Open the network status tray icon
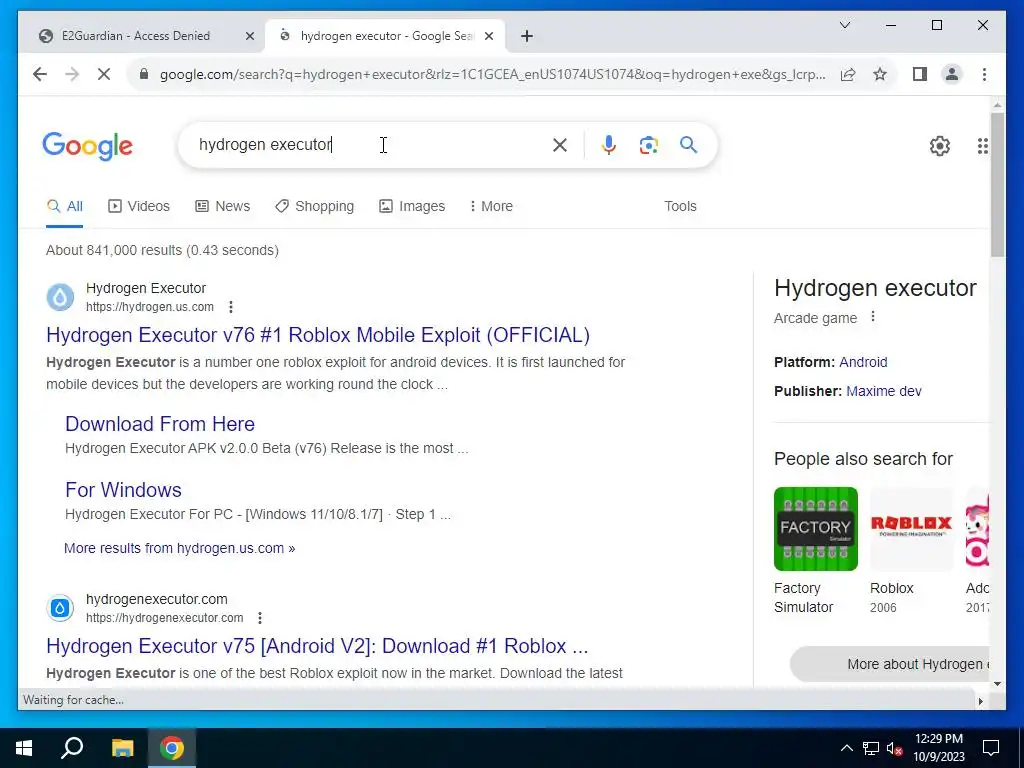The height and width of the screenshot is (768, 1024). pyautogui.click(x=871, y=748)
